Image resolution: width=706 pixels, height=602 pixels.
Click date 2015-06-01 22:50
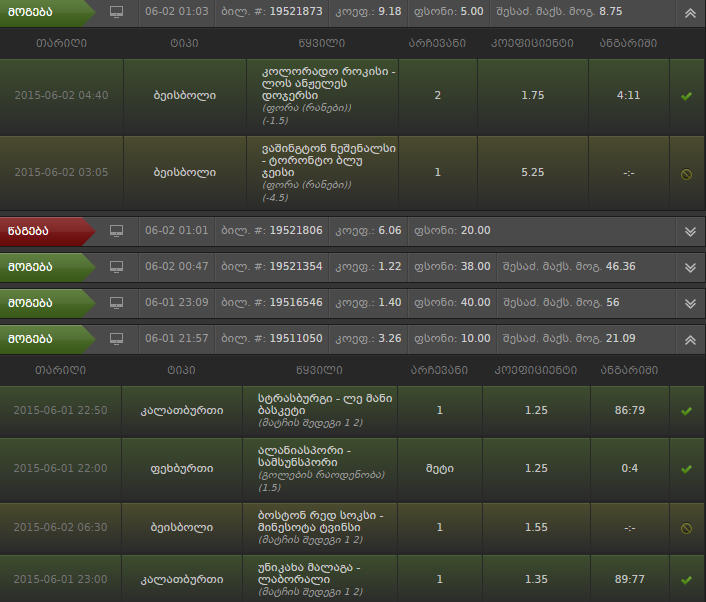tap(60, 410)
